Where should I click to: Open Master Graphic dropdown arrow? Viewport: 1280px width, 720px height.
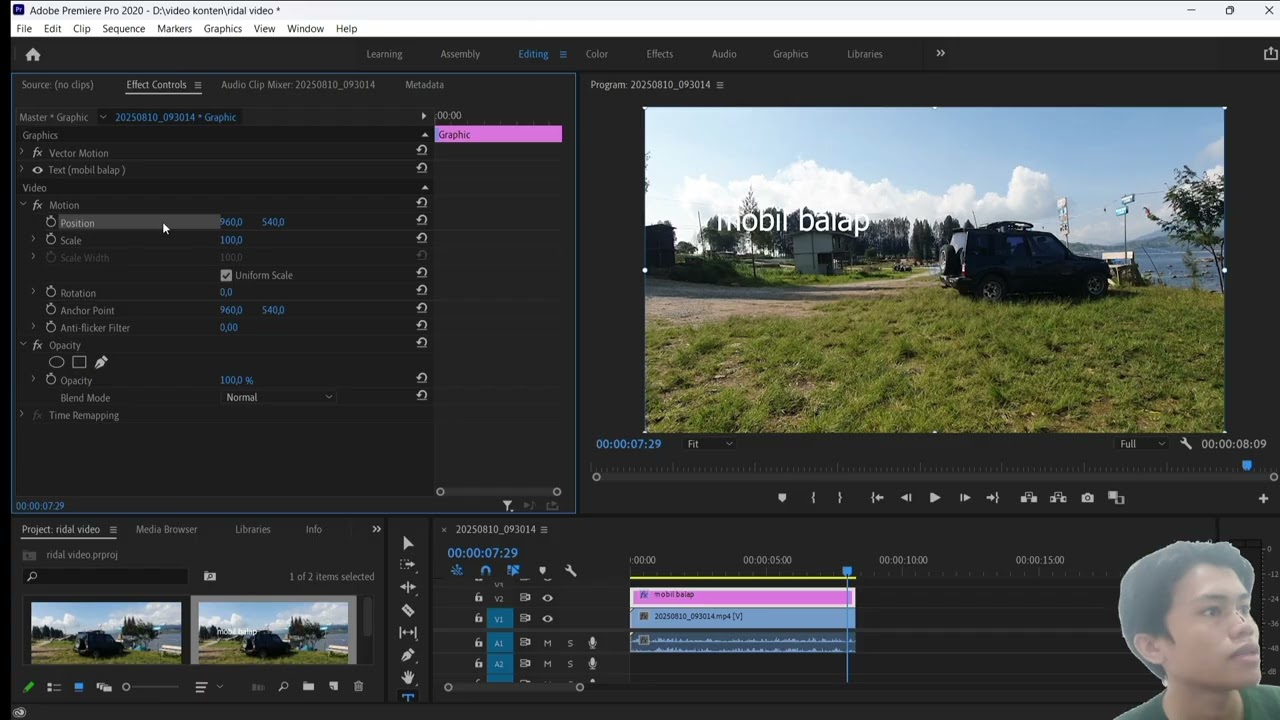[102, 117]
